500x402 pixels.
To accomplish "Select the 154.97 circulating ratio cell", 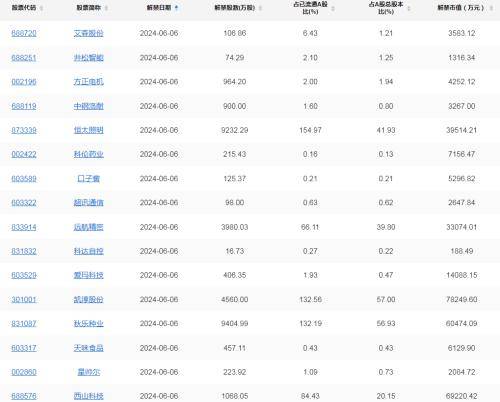I will tap(310, 130).
